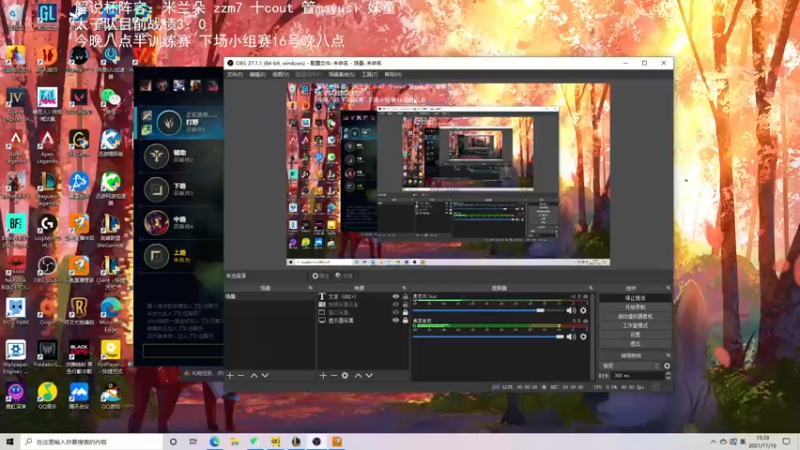Open the WeChat desktop icon
The width and height of the screenshot is (800, 450).
point(110,101)
